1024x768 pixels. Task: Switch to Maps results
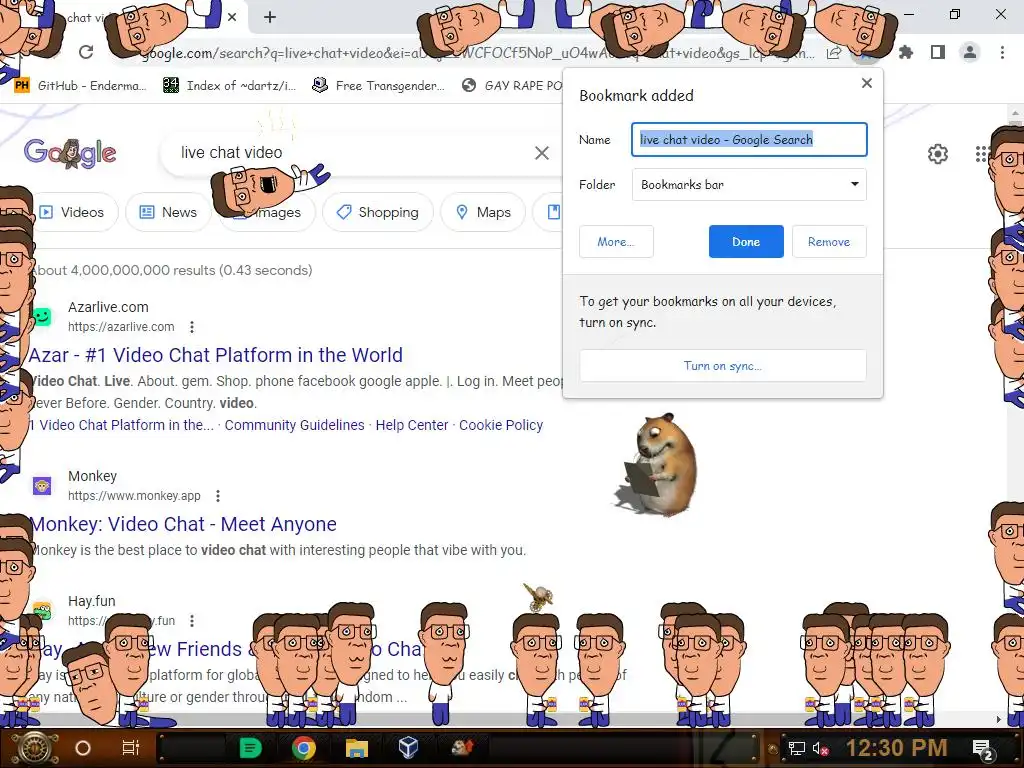[x=483, y=212]
